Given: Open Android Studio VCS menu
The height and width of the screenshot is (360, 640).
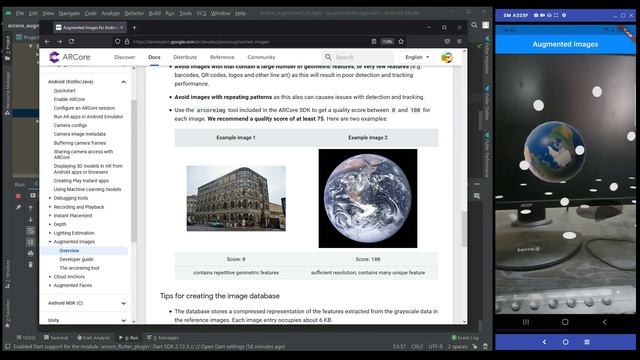Looking at the screenshot, I should coord(201,13).
